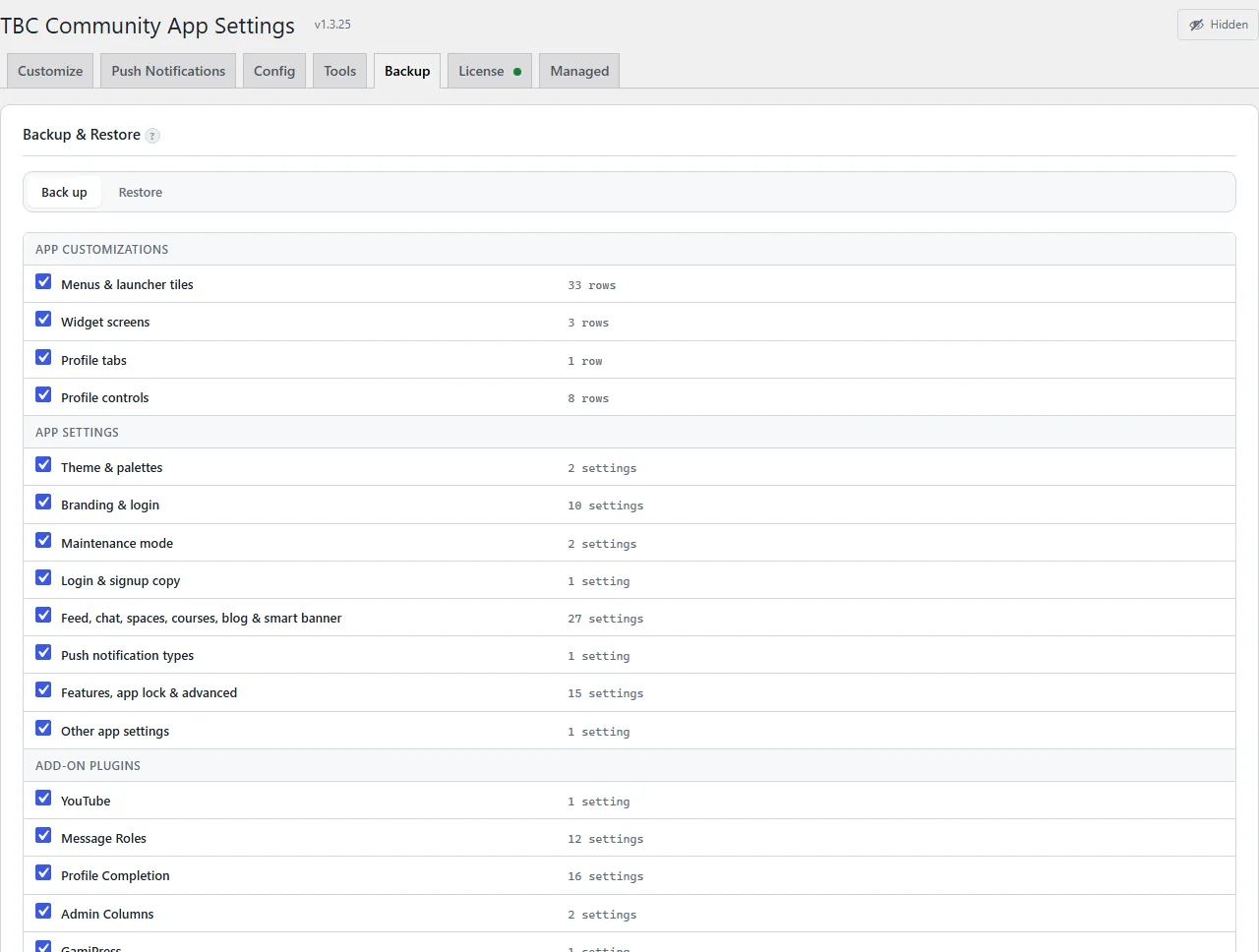Toggle the Branding & login checkbox
The width and height of the screenshot is (1259, 952).
click(x=43, y=502)
